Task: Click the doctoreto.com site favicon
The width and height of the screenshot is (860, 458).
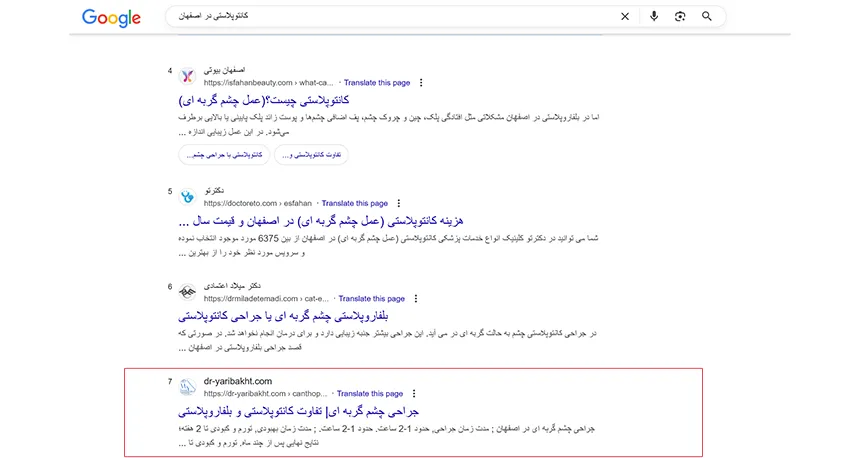Action: pos(188,196)
